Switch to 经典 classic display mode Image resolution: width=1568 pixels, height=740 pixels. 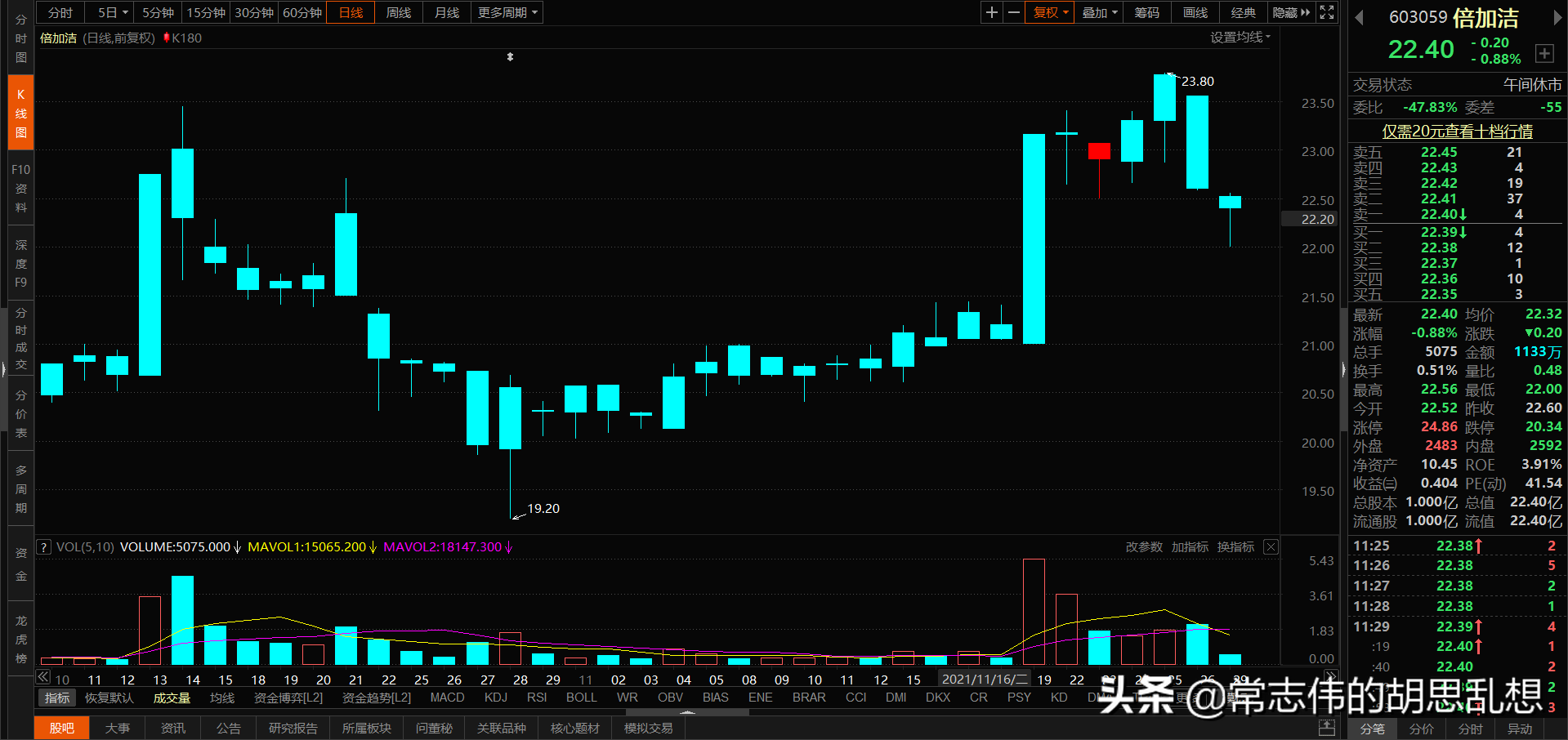coord(1243,12)
